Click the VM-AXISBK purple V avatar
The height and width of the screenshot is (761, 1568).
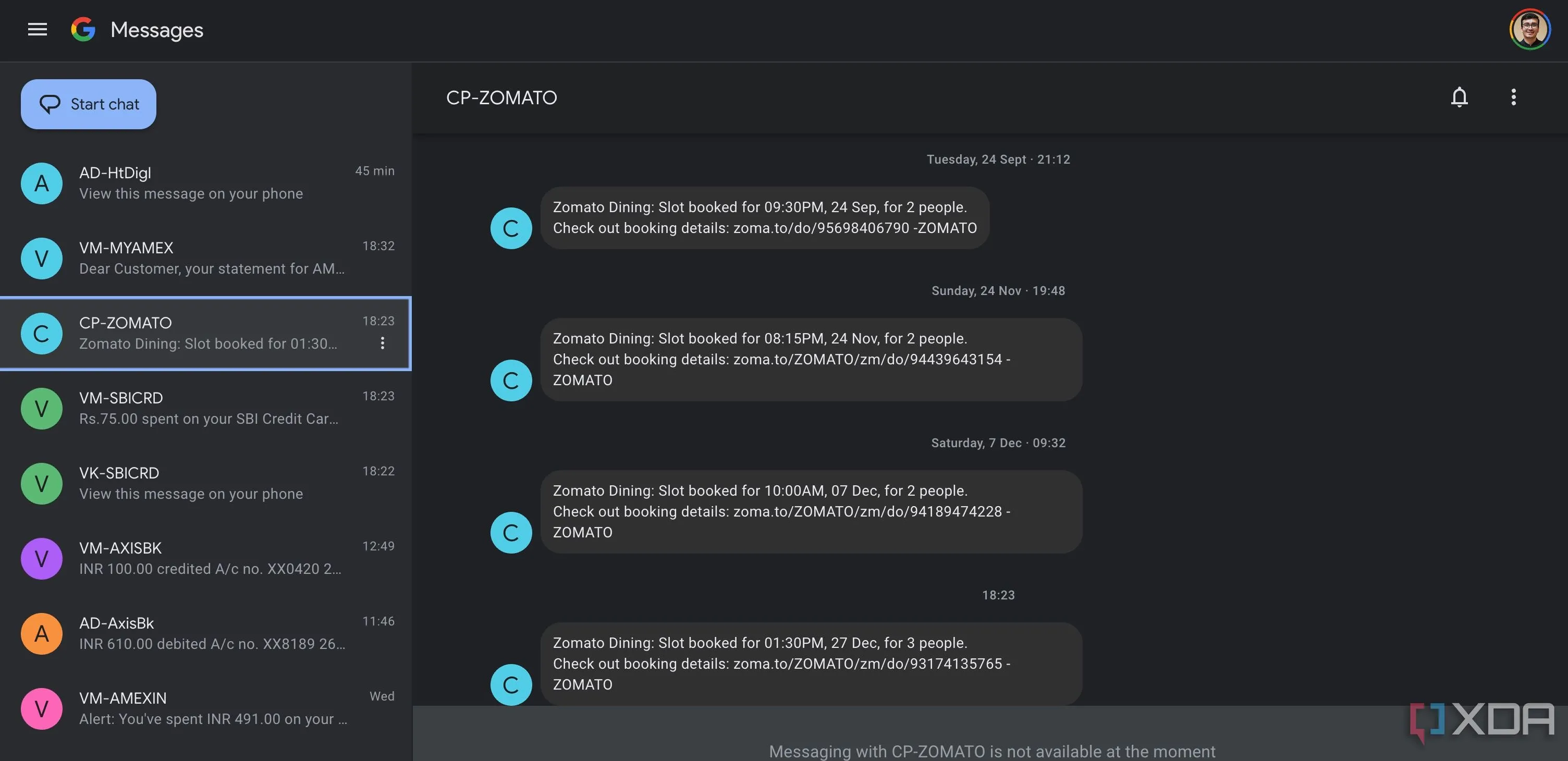click(41, 558)
